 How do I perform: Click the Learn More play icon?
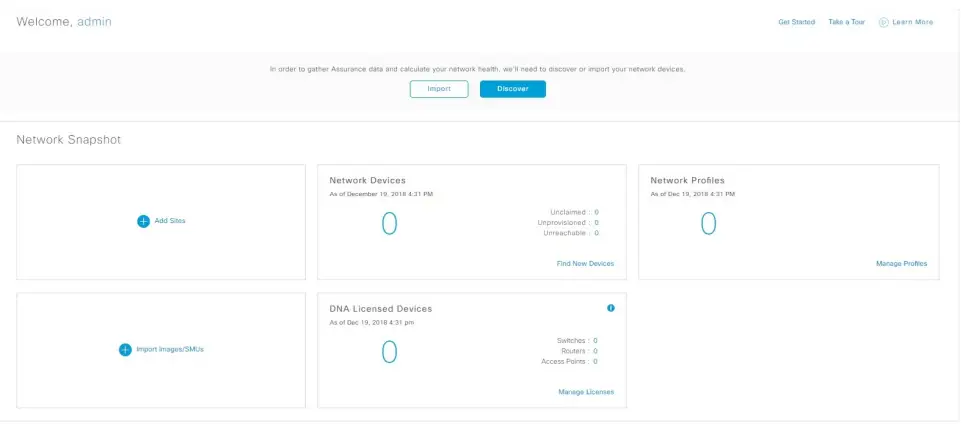tap(883, 22)
